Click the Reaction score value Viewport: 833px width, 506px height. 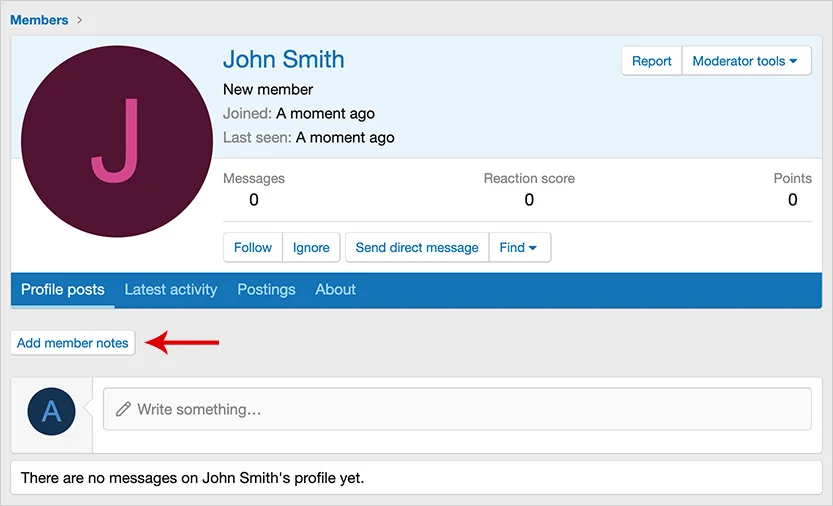[529, 200]
